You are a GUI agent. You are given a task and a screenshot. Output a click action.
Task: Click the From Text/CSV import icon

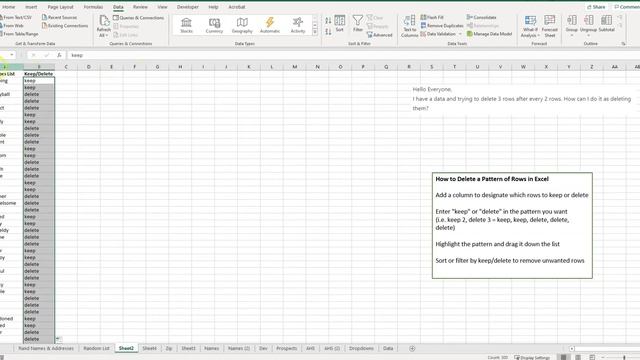pos(16,18)
